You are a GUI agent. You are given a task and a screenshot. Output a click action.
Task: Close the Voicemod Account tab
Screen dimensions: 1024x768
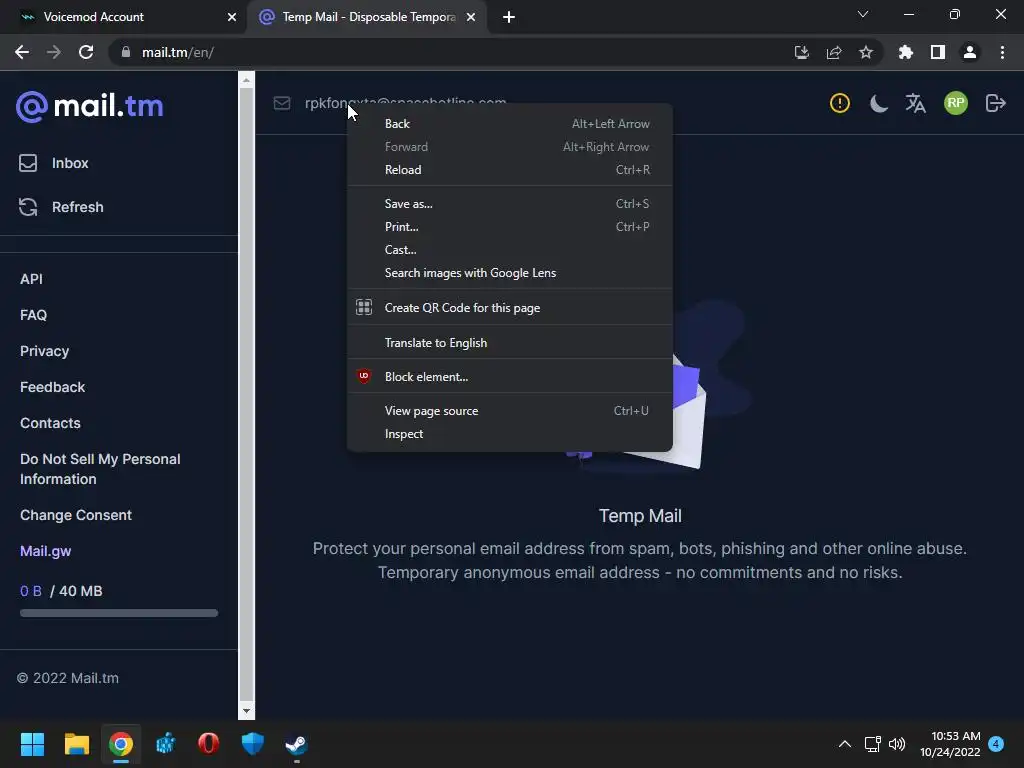pos(232,17)
